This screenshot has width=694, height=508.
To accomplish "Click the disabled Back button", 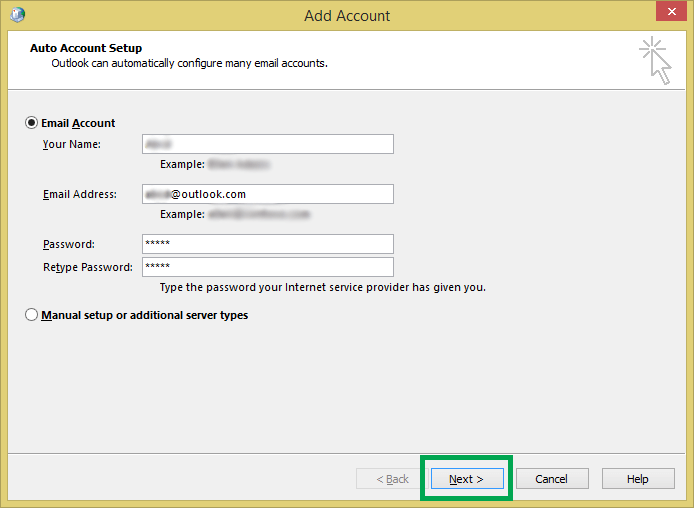I will tap(392, 479).
